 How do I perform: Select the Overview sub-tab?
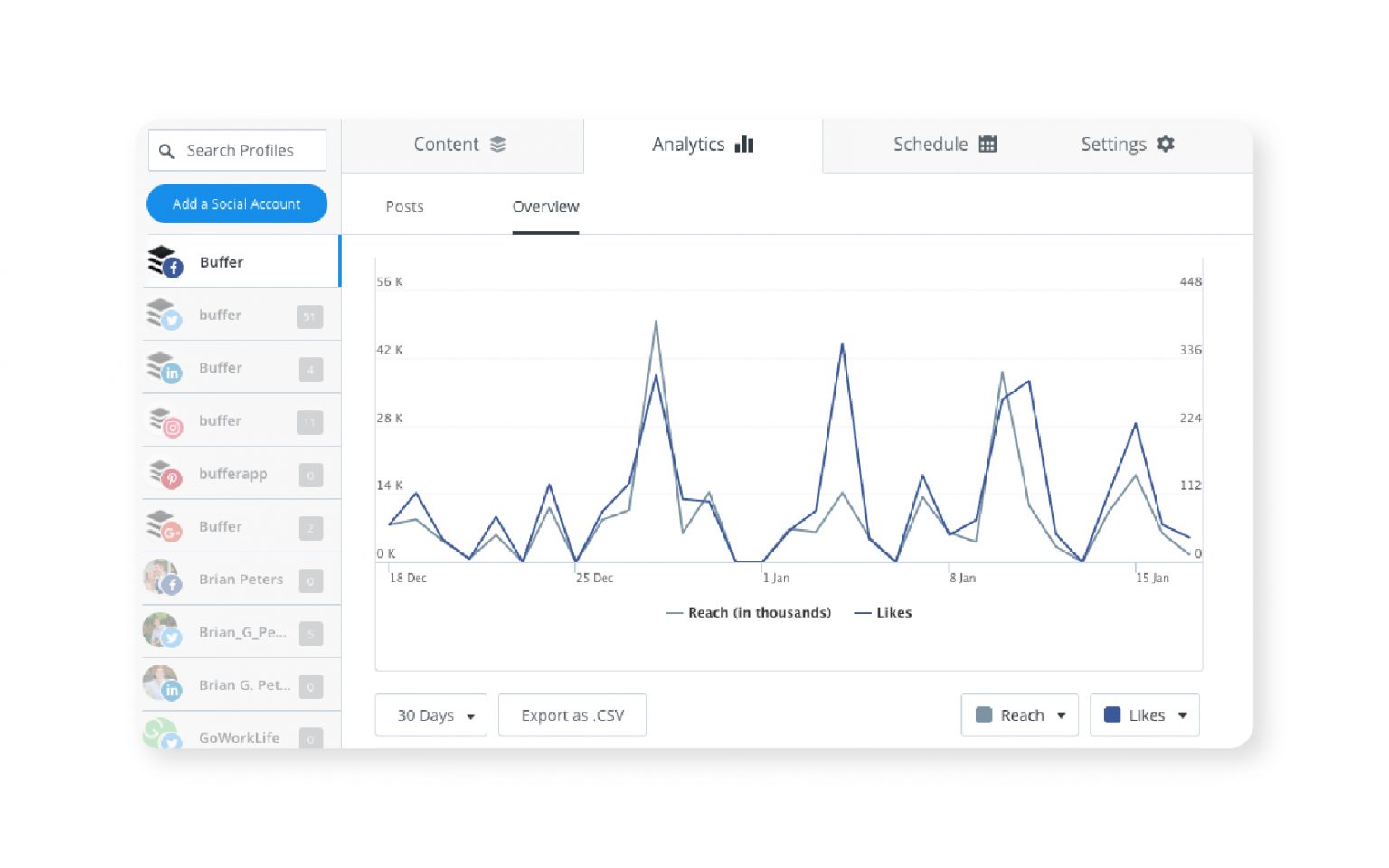coord(545,207)
